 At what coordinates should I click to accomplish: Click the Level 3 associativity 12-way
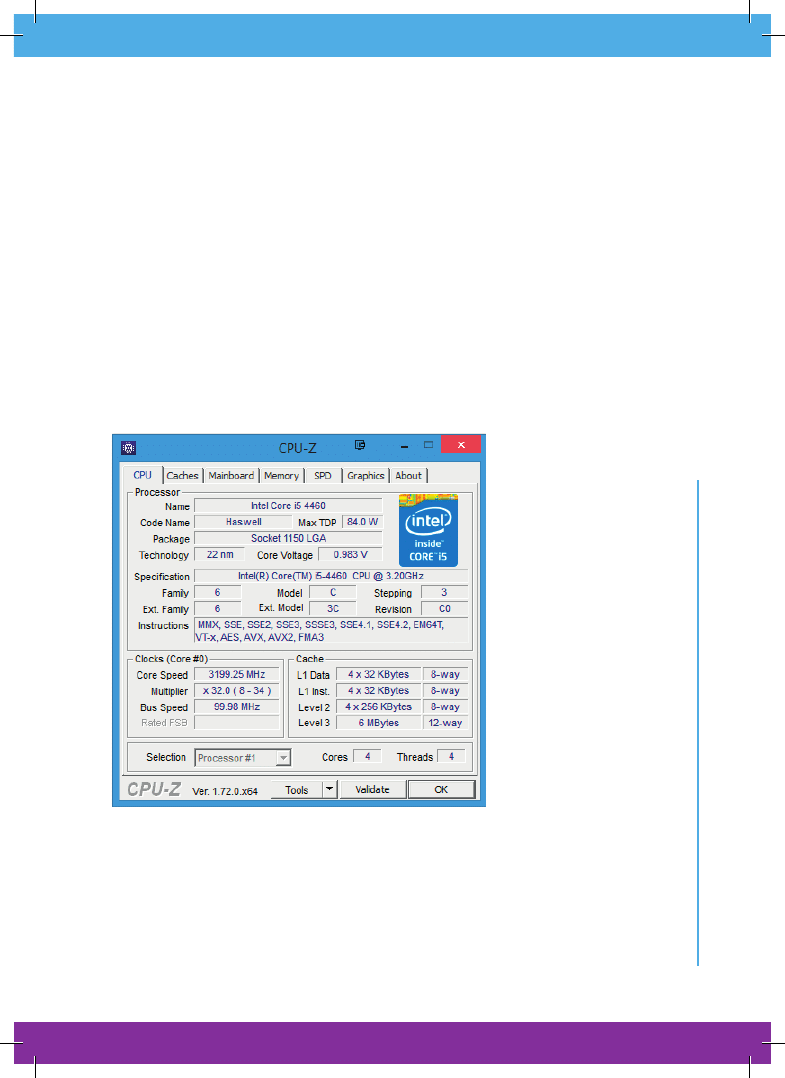pos(445,723)
